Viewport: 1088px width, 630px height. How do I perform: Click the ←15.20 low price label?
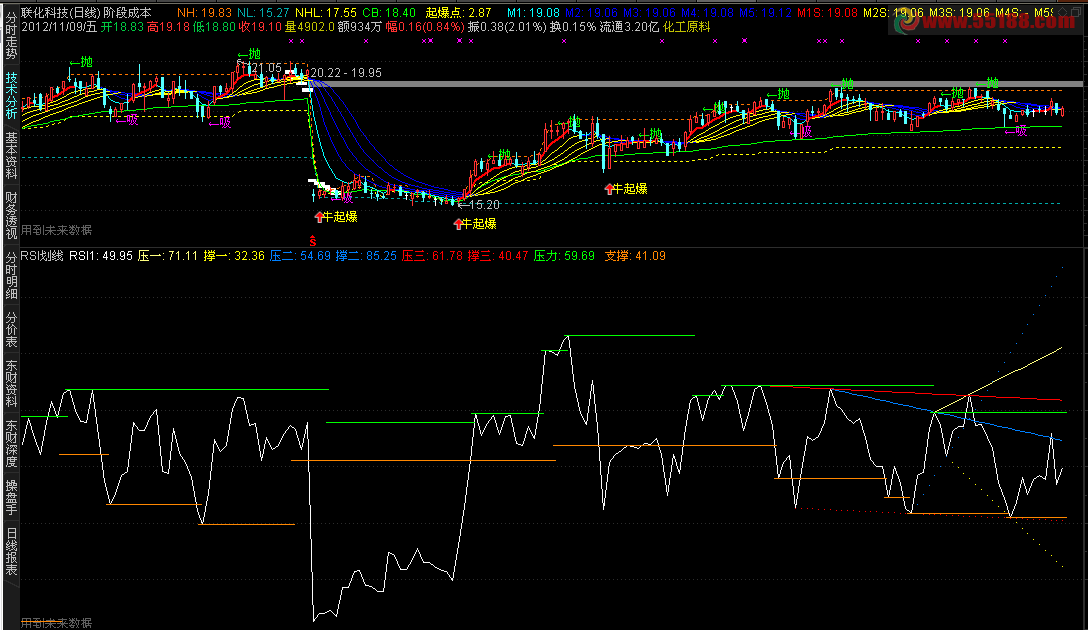tap(479, 205)
